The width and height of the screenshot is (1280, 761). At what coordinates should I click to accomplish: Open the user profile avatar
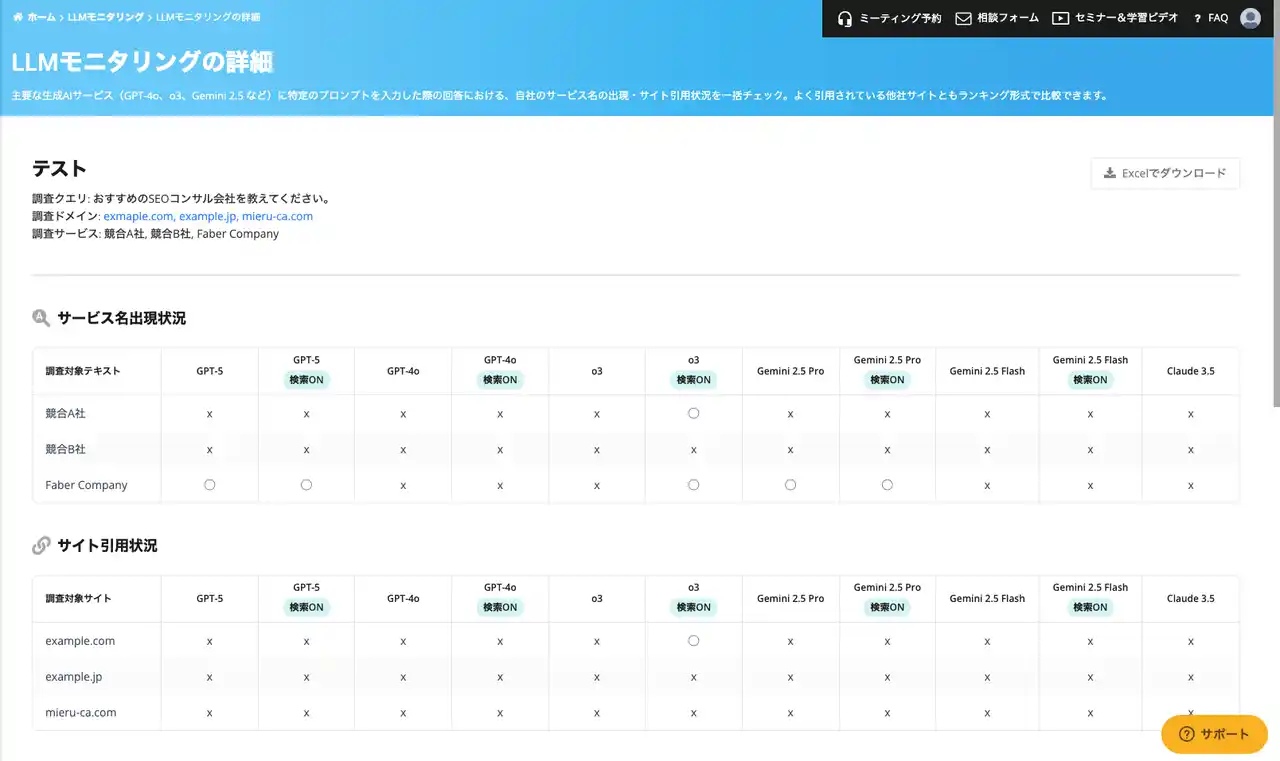pos(1250,18)
